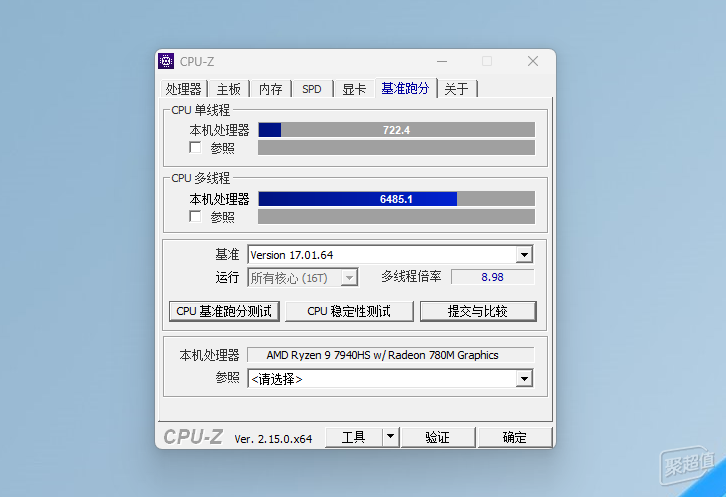
Task: Click the CPU-Z app icon in title bar
Action: tap(166, 61)
